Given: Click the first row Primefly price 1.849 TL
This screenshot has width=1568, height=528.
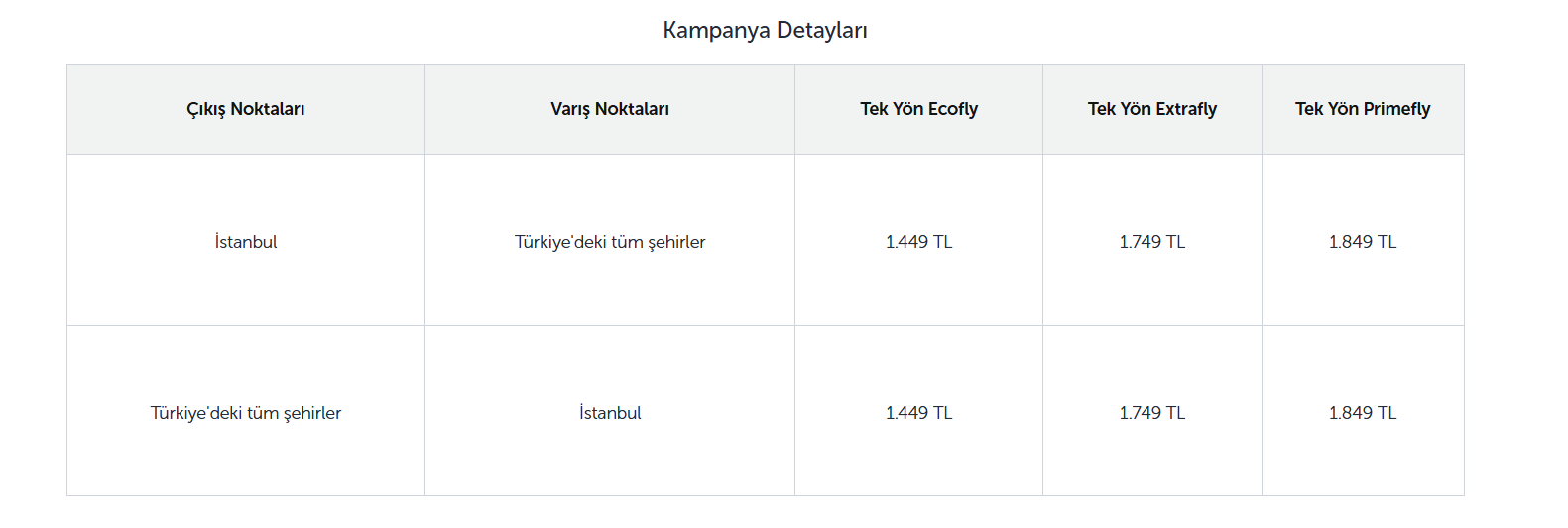Looking at the screenshot, I should (1363, 242).
